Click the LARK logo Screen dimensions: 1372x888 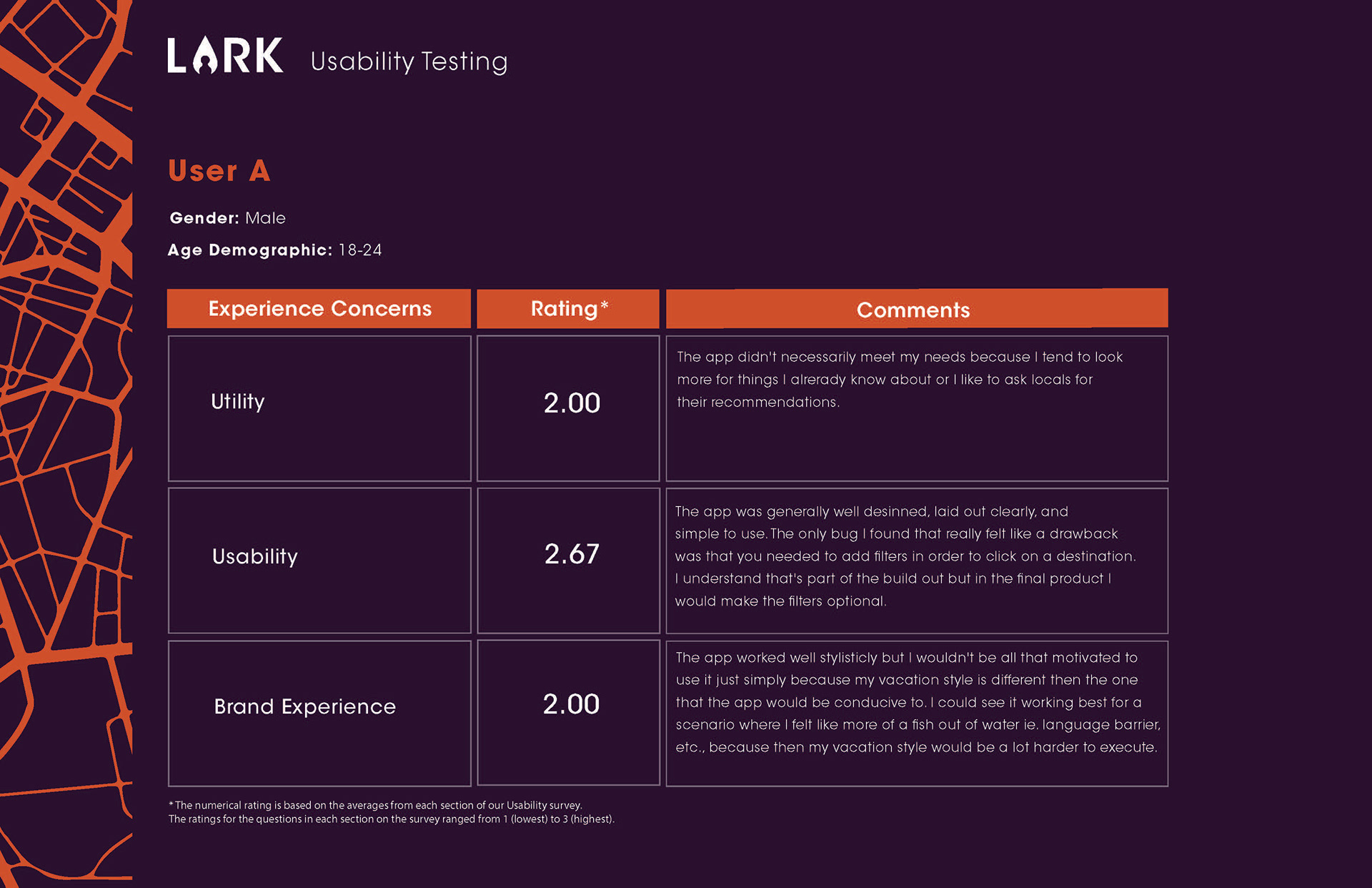225,55
